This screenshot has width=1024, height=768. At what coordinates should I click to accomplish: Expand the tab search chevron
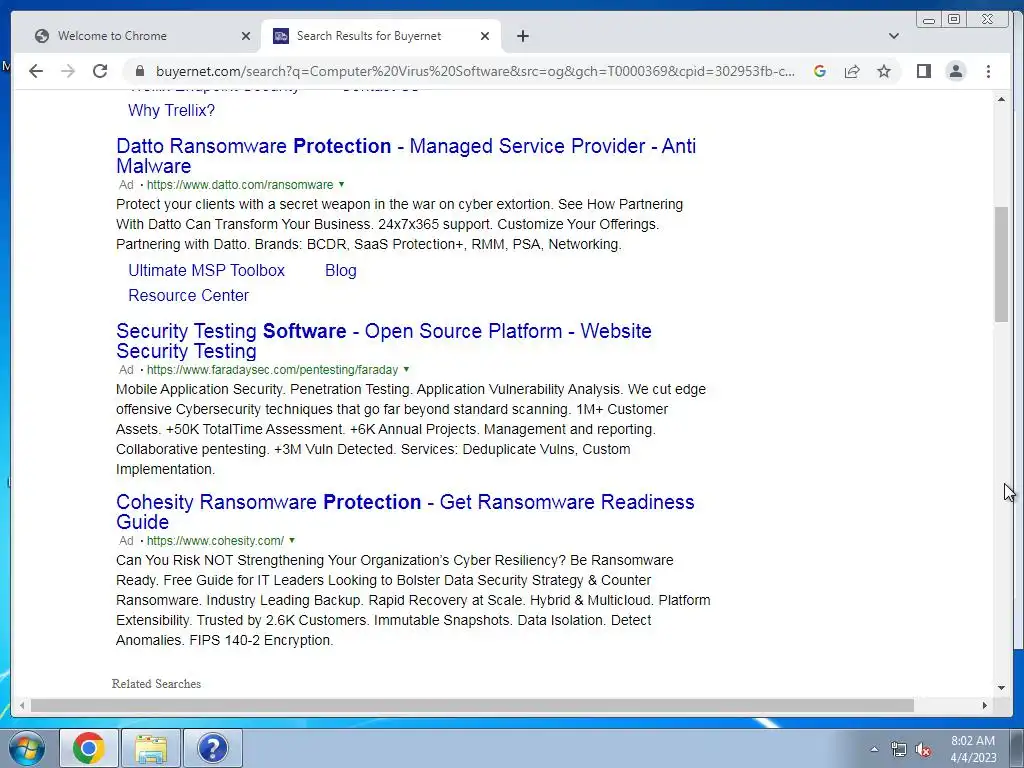pos(894,36)
